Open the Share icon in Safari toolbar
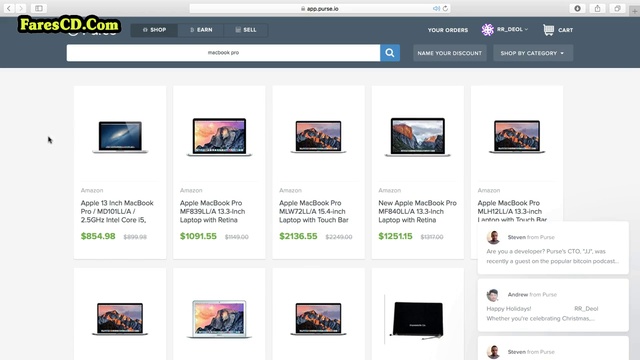Viewport: 640px width, 360px height. [x=597, y=8]
